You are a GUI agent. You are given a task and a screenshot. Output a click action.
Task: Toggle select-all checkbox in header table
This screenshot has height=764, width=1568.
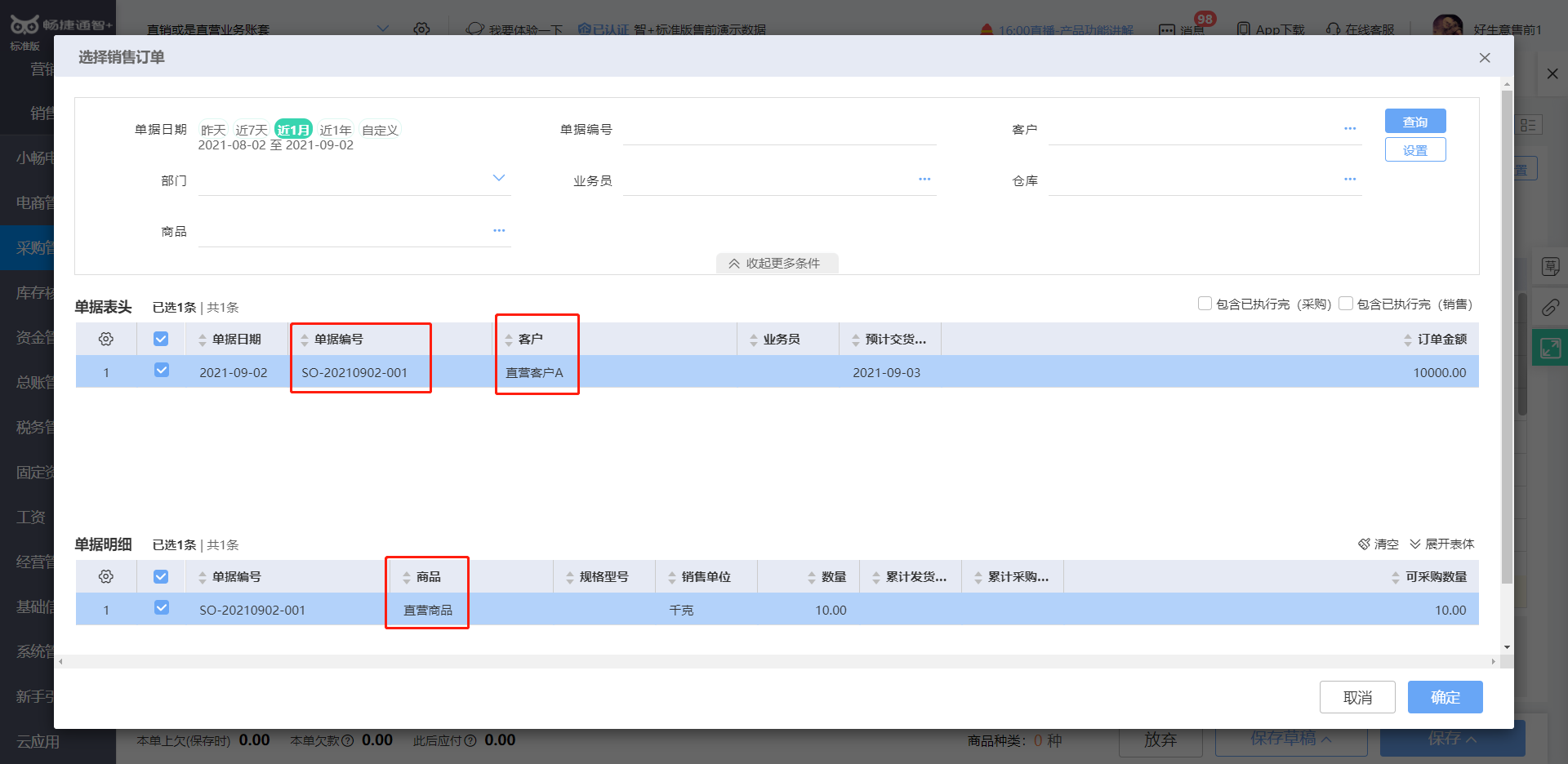coord(161,339)
